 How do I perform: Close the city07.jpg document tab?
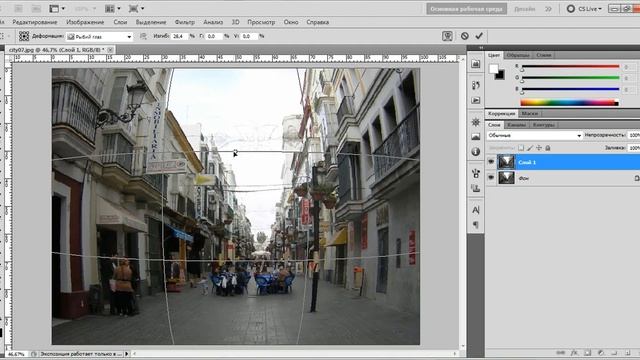point(110,50)
